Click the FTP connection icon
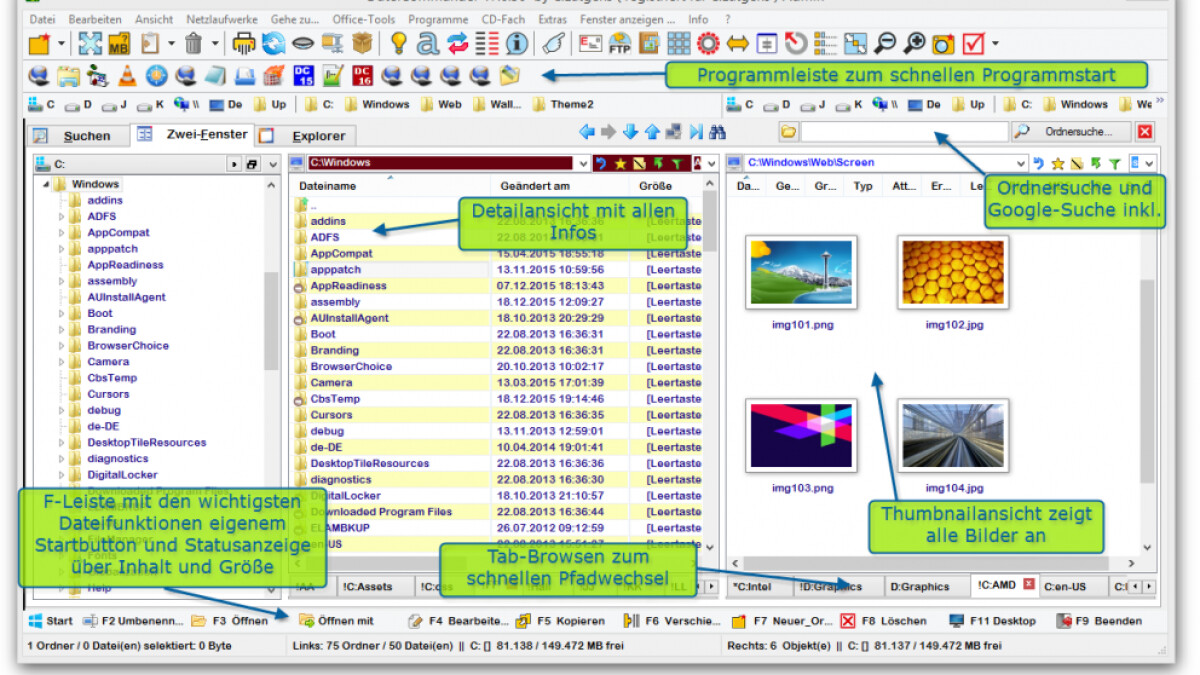Viewport: 1200px width, 675px height. 620,43
